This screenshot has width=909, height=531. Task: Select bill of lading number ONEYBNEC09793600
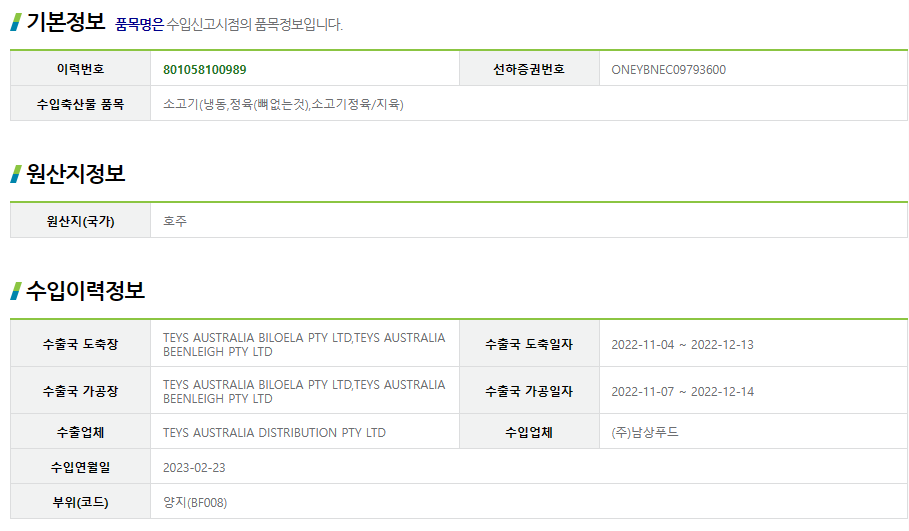[668, 70]
